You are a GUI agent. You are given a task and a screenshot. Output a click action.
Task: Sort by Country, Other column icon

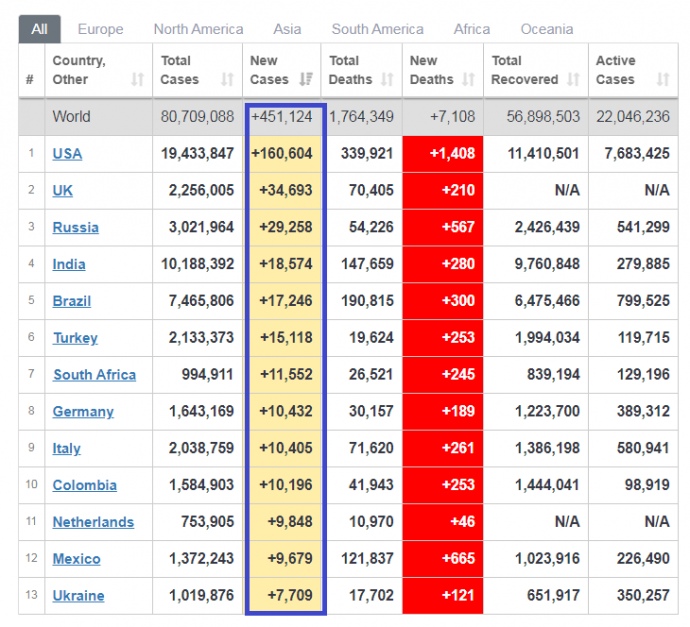point(138,79)
